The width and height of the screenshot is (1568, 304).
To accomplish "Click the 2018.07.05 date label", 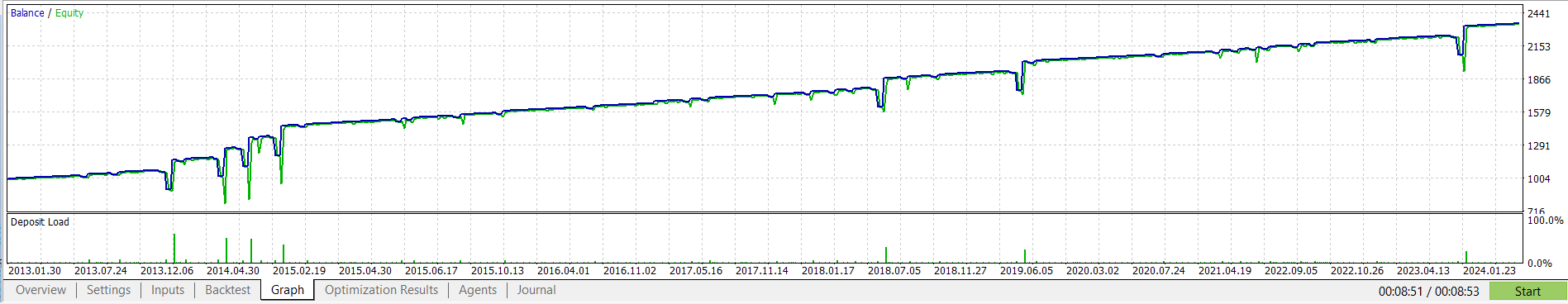I will pos(894,270).
